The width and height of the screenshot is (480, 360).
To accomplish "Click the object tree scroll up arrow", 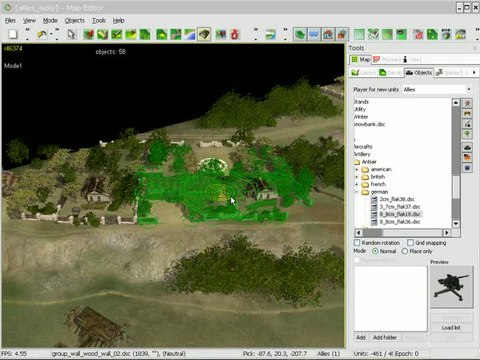I will tap(456, 102).
